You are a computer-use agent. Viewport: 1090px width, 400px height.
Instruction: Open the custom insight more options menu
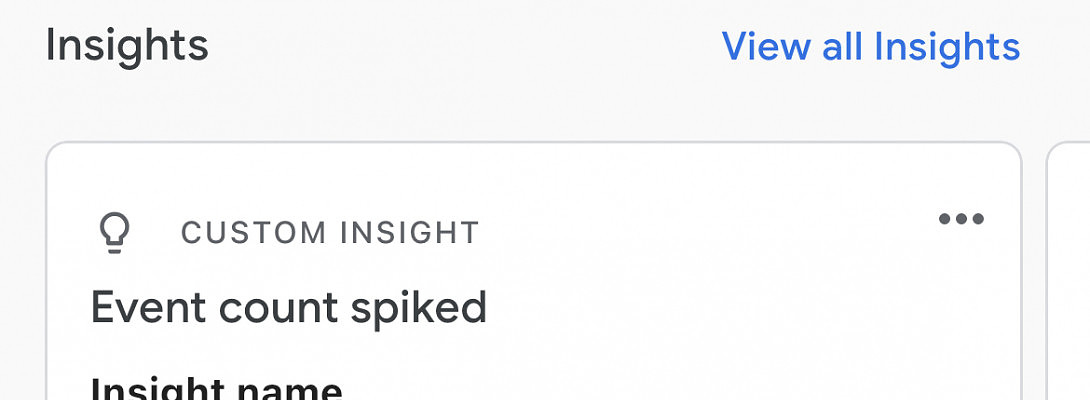961,220
